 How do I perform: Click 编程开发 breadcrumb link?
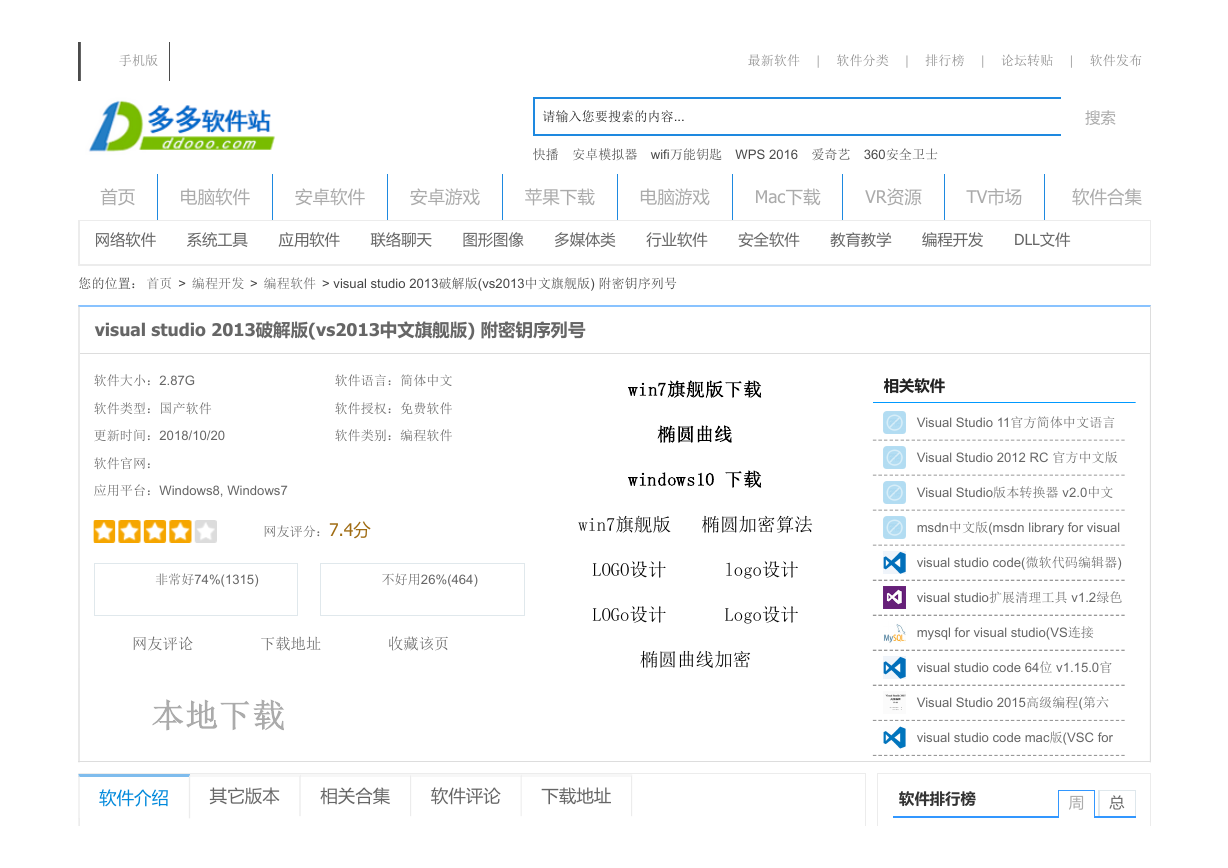coord(218,284)
